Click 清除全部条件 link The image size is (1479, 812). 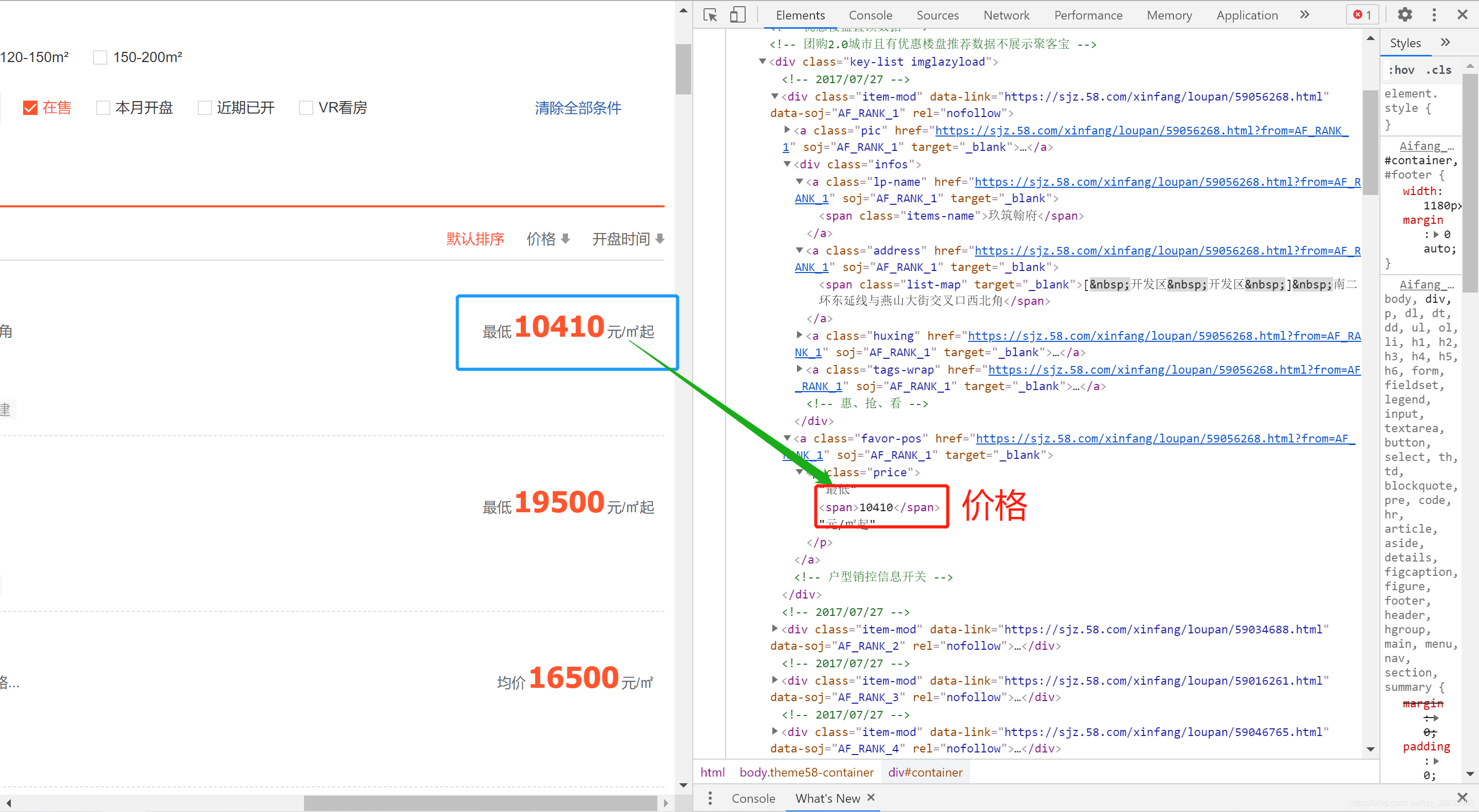pos(578,108)
